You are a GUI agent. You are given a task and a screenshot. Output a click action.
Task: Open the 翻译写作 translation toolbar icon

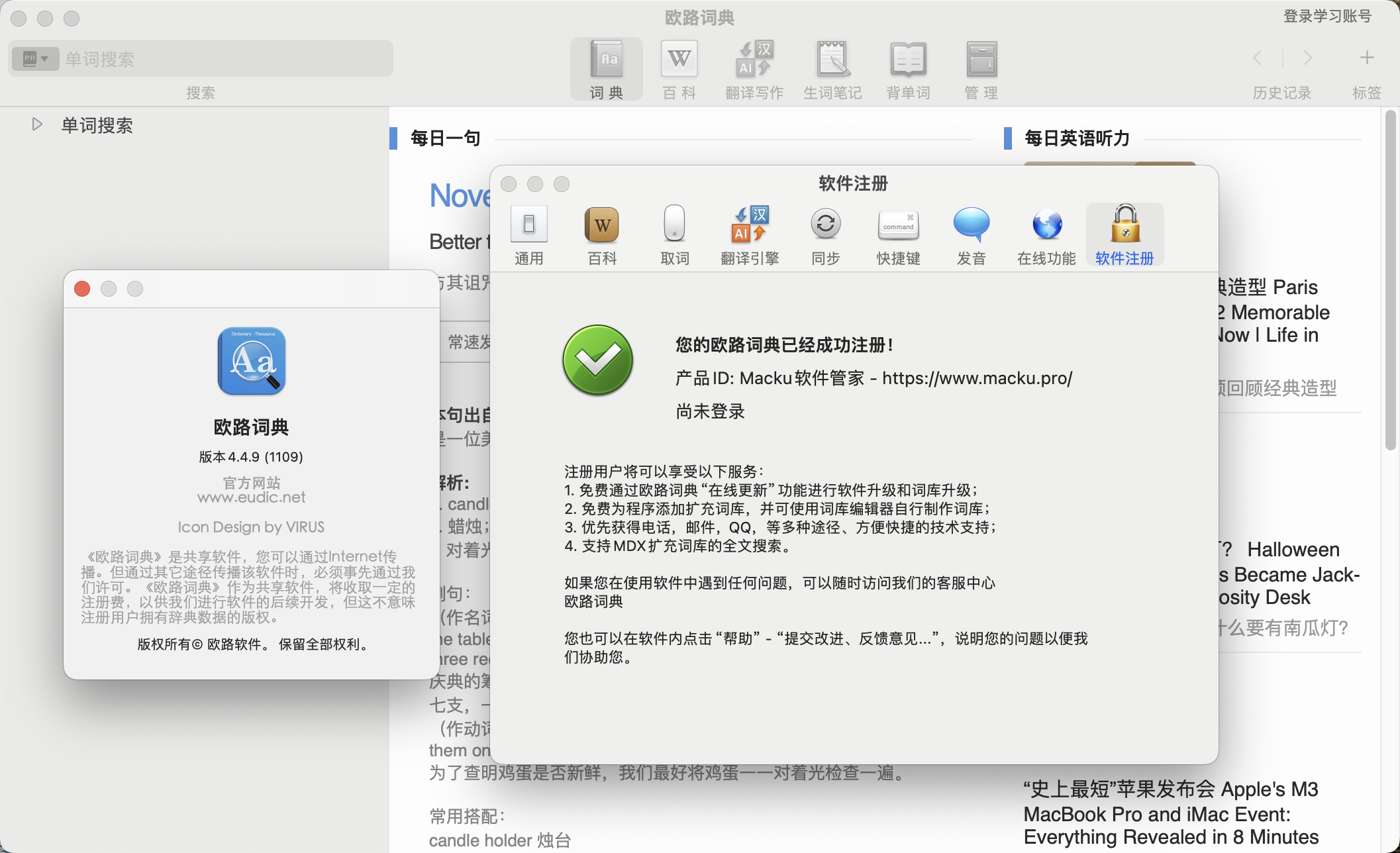pos(754,69)
